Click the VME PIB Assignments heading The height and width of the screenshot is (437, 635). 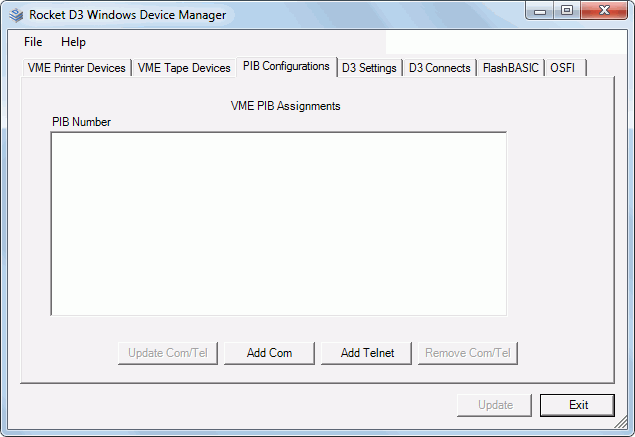[286, 106]
